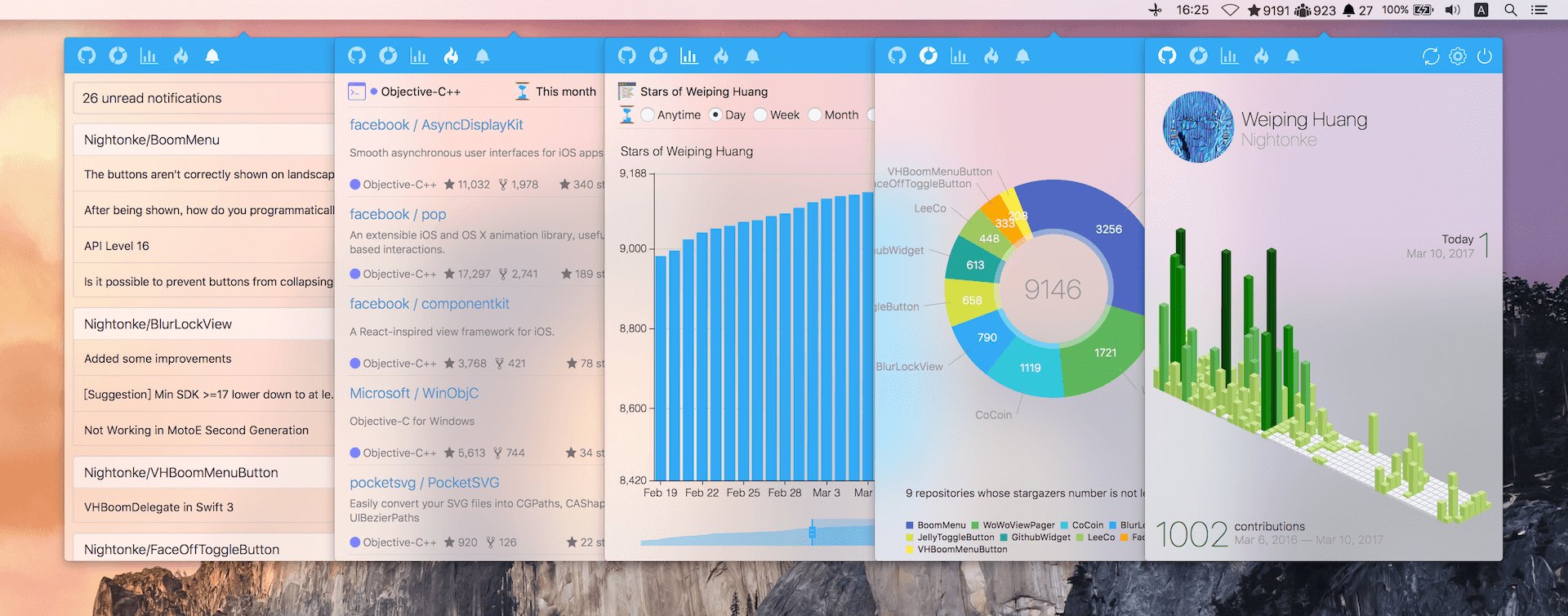
Task: Click the flame icon in the trending panel
Action: coord(451,56)
